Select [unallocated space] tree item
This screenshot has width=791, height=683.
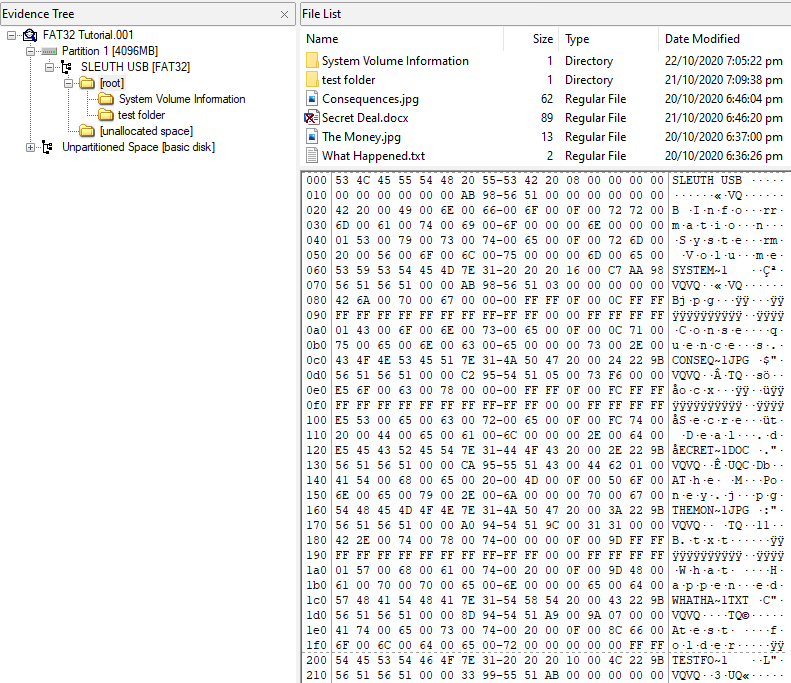pyautogui.click(x=146, y=131)
